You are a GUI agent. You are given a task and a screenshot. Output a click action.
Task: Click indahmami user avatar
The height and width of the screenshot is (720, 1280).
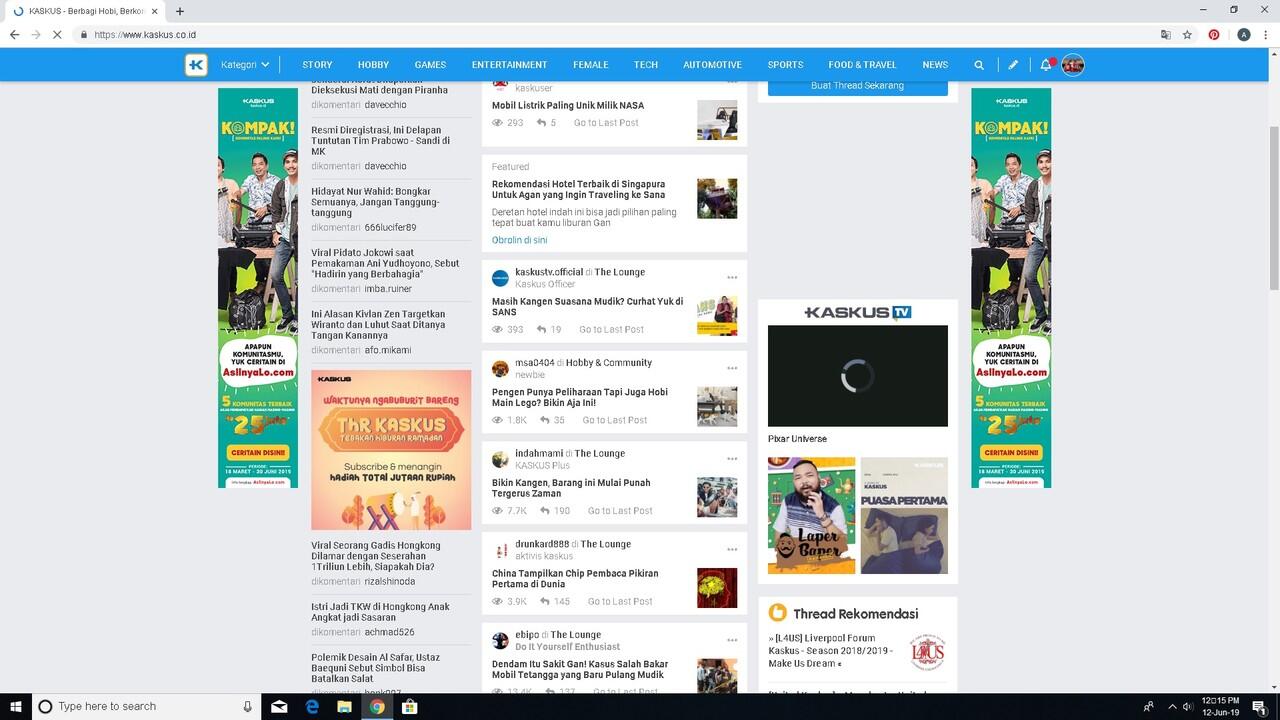pos(500,460)
